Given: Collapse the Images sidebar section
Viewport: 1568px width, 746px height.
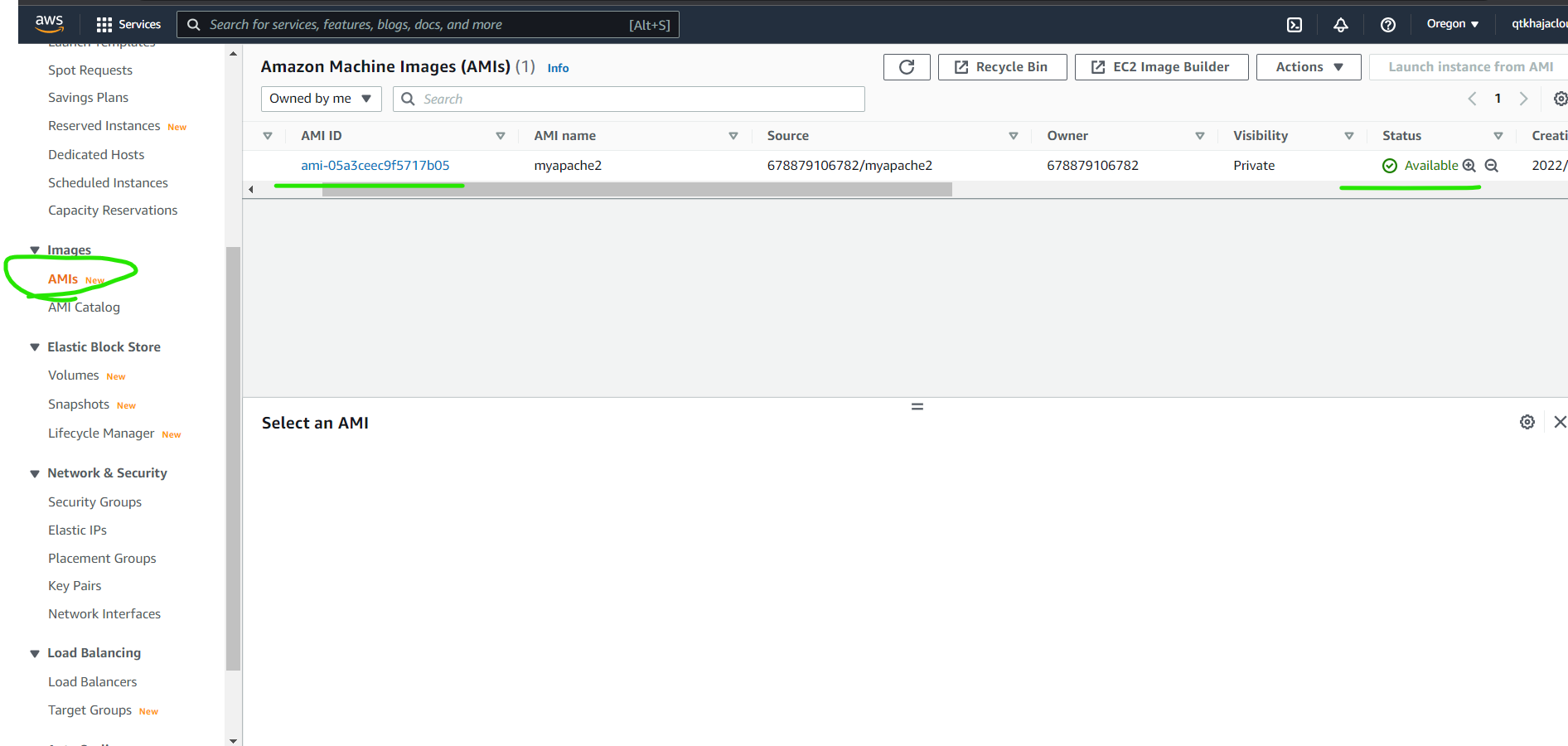Looking at the screenshot, I should pos(35,250).
